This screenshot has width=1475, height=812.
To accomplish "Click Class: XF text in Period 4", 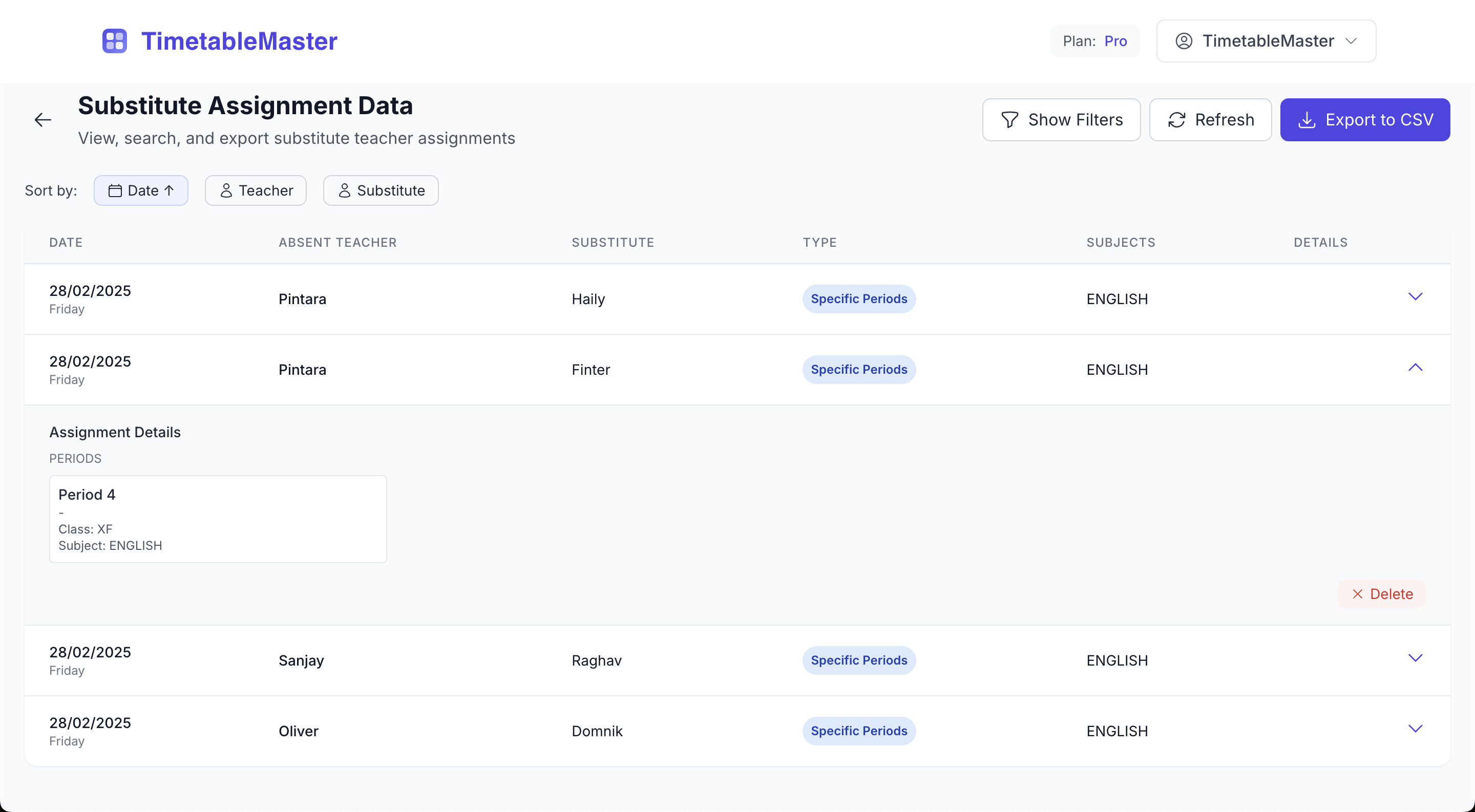I will pos(86,529).
